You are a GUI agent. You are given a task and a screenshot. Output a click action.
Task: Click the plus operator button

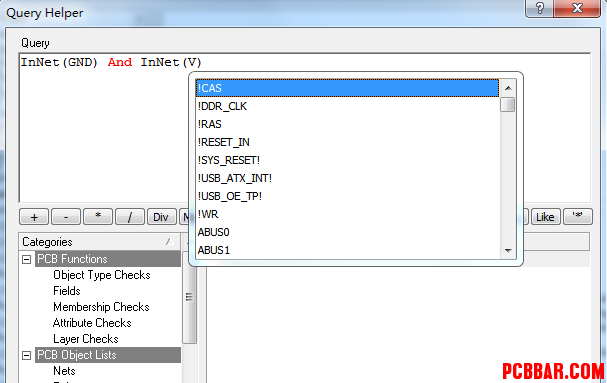[x=34, y=217]
